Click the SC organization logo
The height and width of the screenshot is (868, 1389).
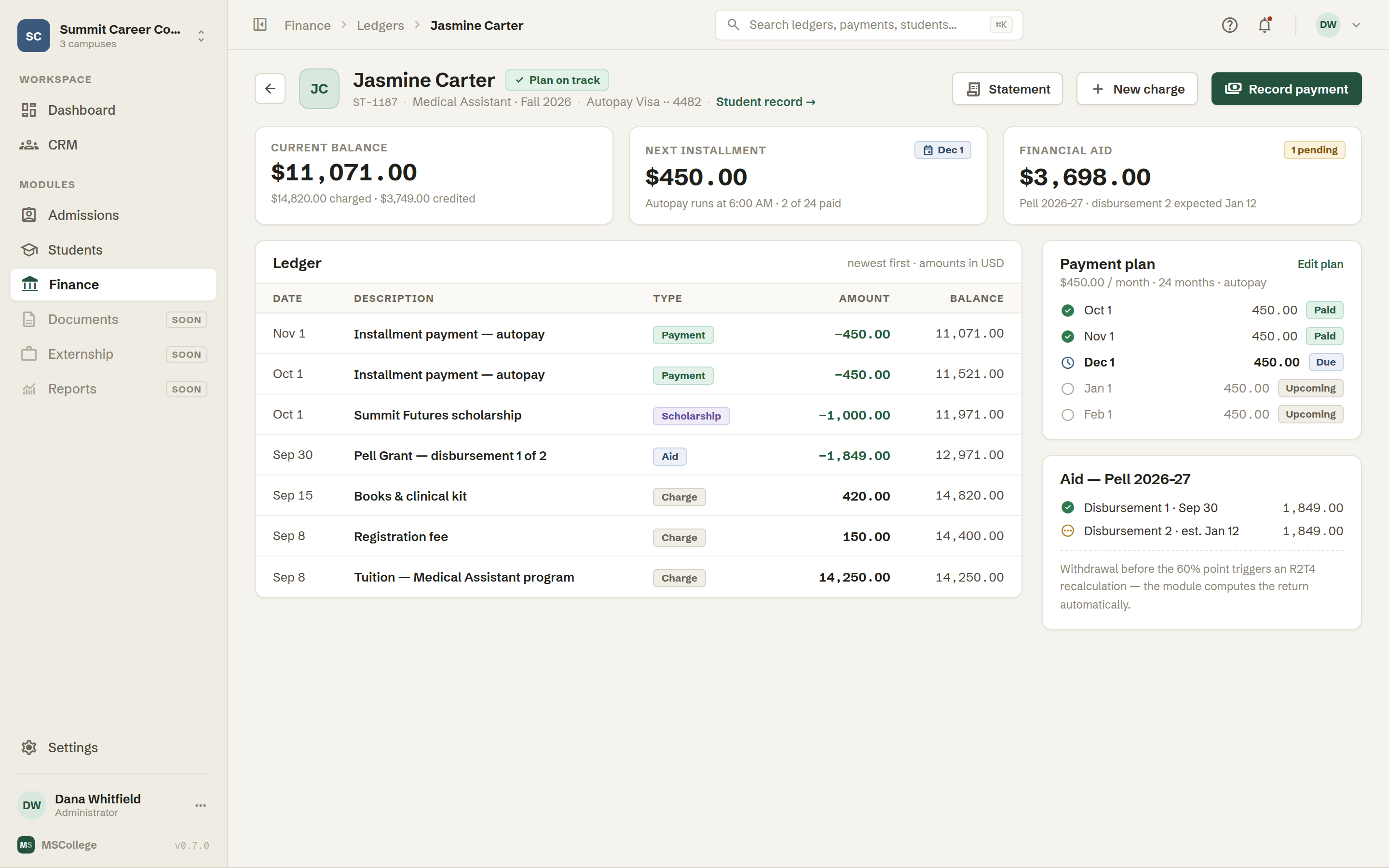[x=33, y=36]
